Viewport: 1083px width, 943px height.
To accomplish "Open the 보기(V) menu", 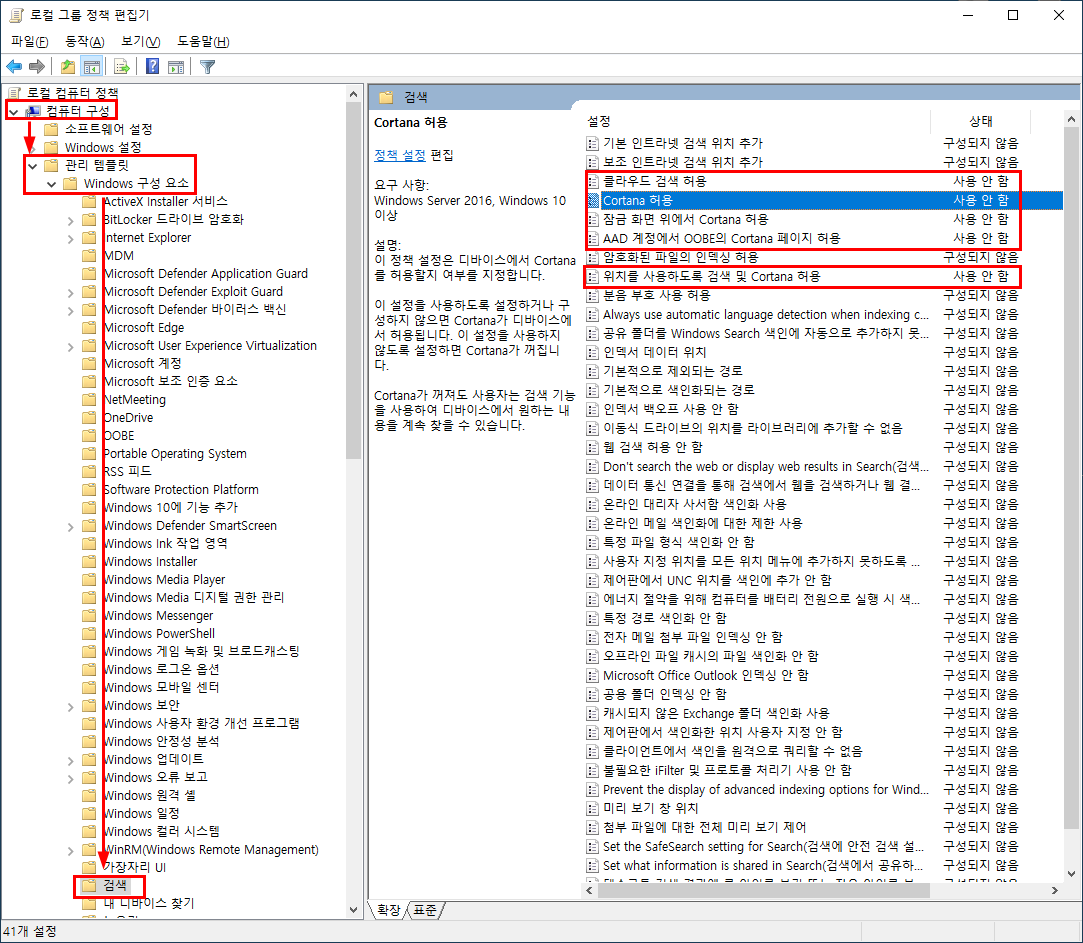I will 140,41.
